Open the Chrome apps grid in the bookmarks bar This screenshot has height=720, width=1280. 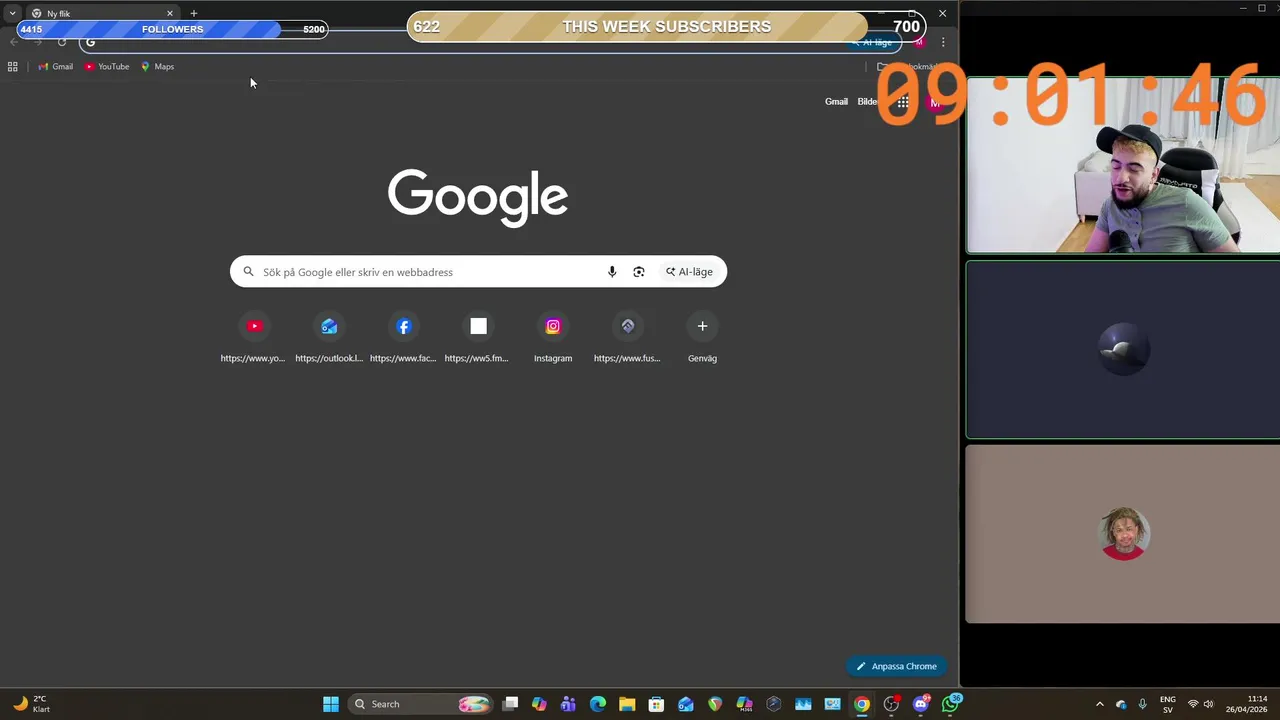pyautogui.click(x=12, y=67)
